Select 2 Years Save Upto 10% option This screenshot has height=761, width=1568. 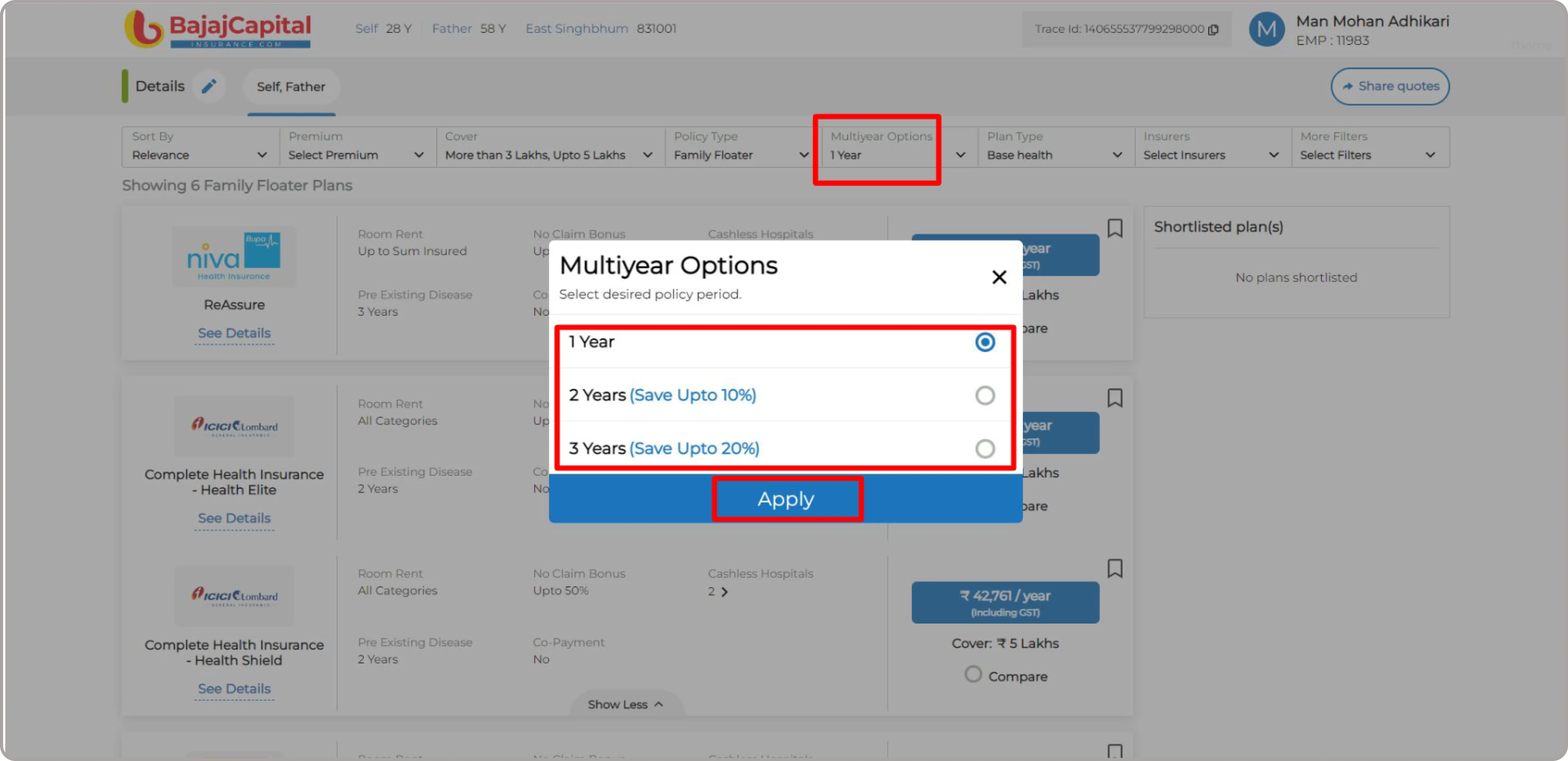984,396
